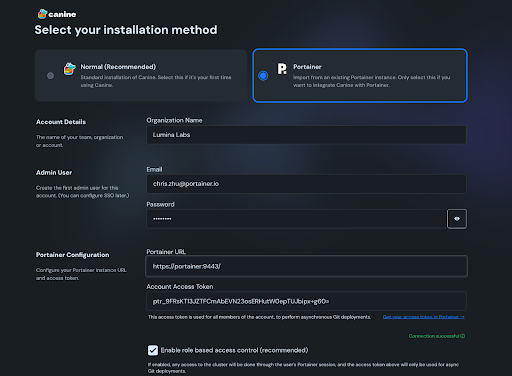Click the 'Connection successful' status text
This screenshot has width=512, height=376.
[x=434, y=336]
